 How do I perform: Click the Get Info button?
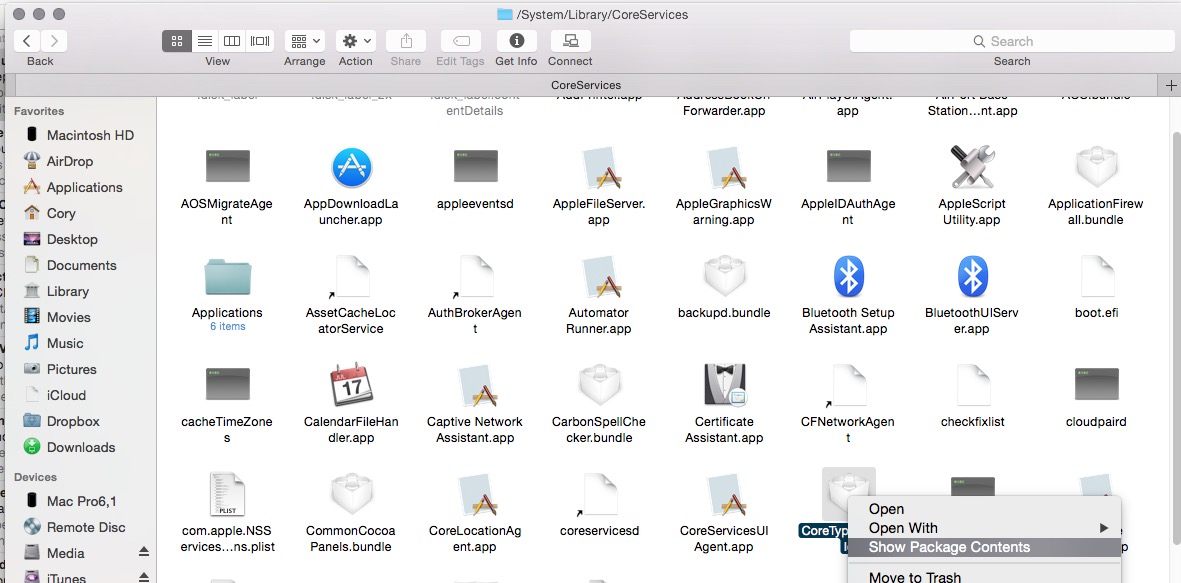[516, 41]
